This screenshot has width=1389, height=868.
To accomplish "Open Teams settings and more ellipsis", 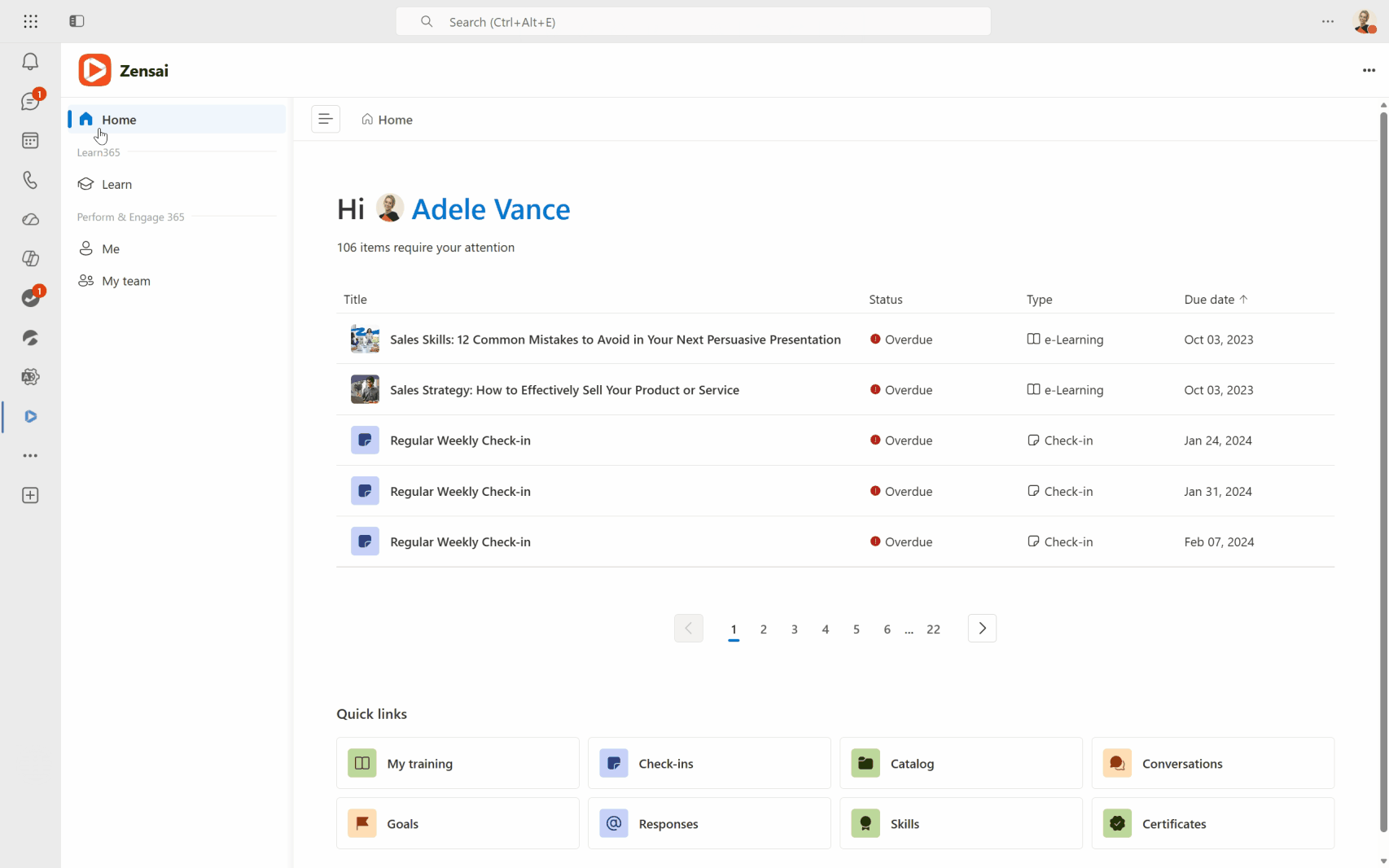I will (x=1328, y=21).
